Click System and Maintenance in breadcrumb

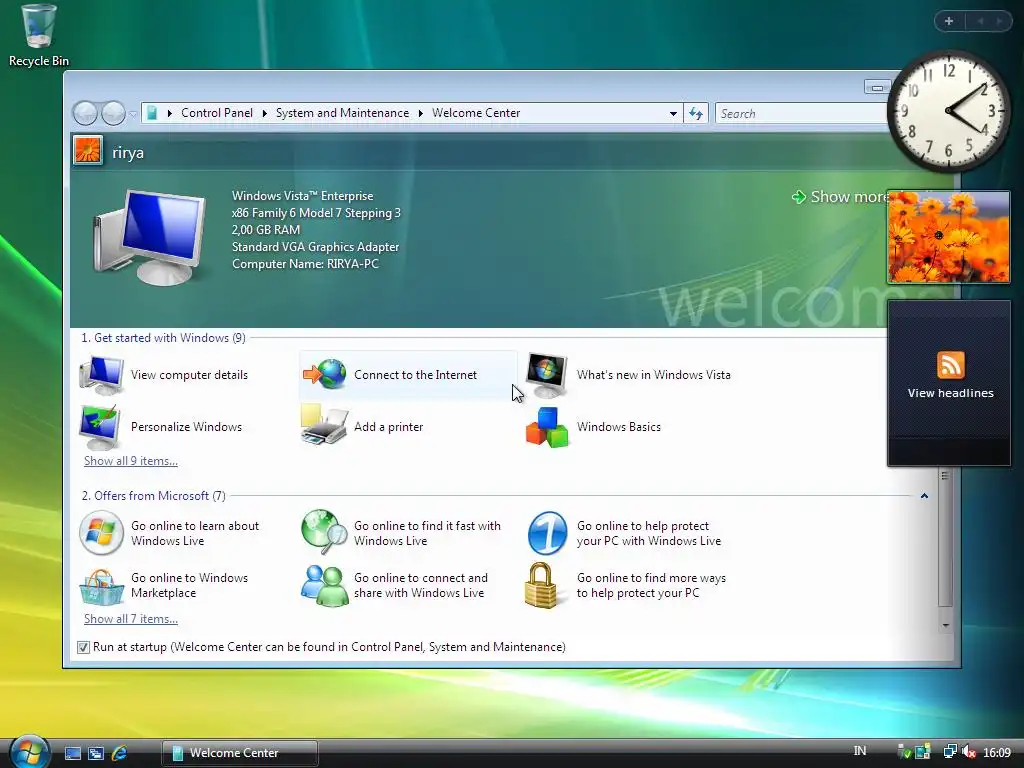coord(342,113)
